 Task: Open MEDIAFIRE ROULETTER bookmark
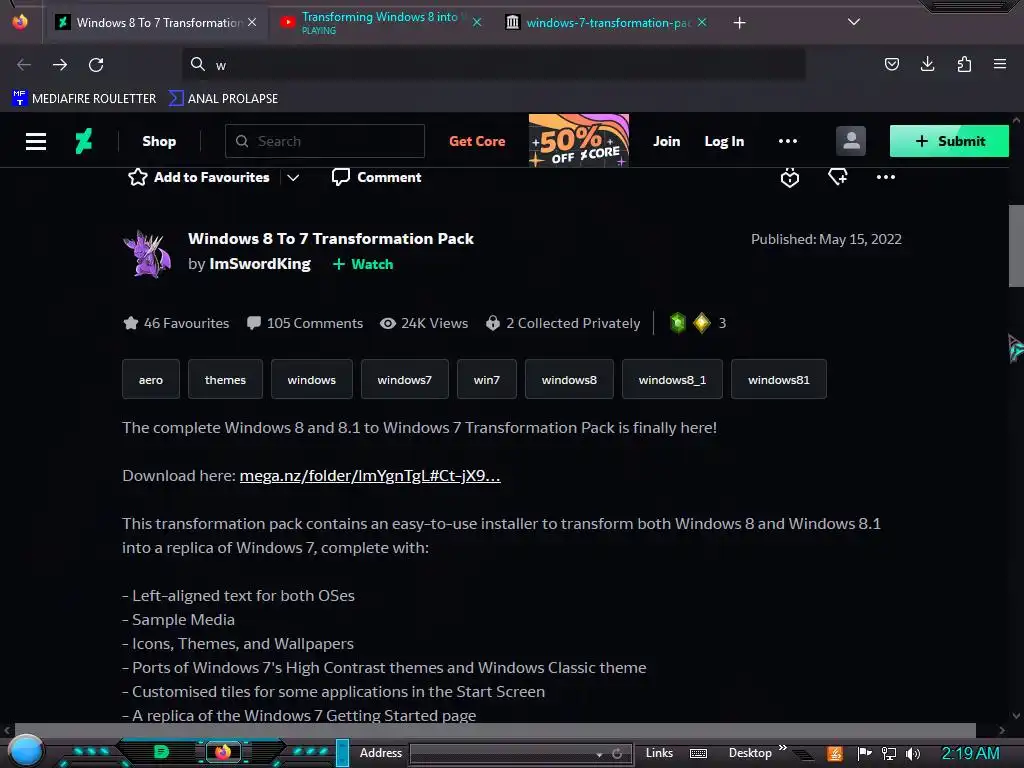pyautogui.click(x=84, y=99)
